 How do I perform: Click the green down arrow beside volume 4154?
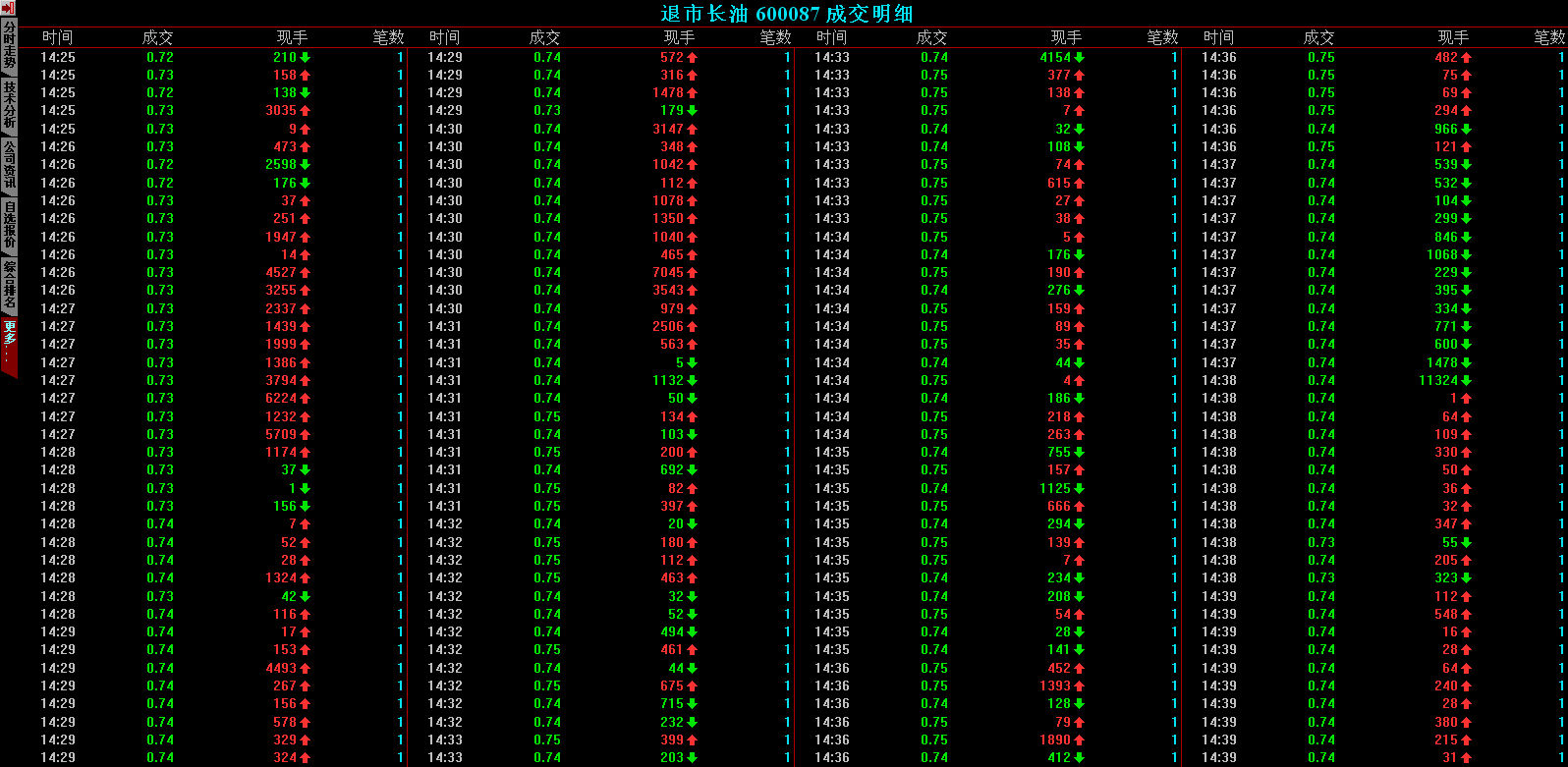tap(1080, 57)
